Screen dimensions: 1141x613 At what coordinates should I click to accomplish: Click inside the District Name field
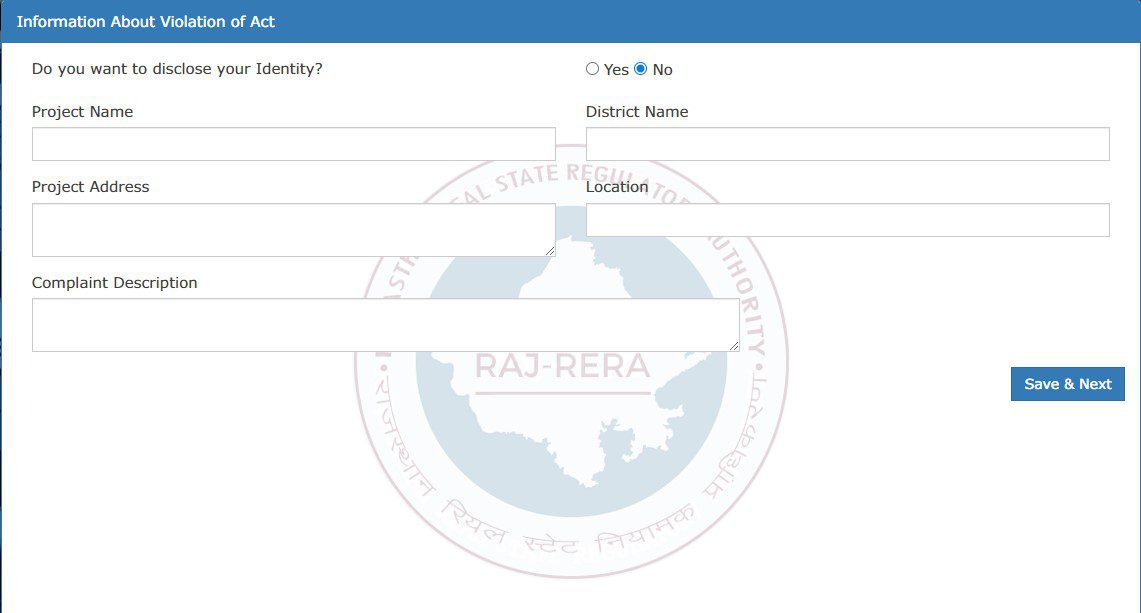pyautogui.click(x=848, y=143)
